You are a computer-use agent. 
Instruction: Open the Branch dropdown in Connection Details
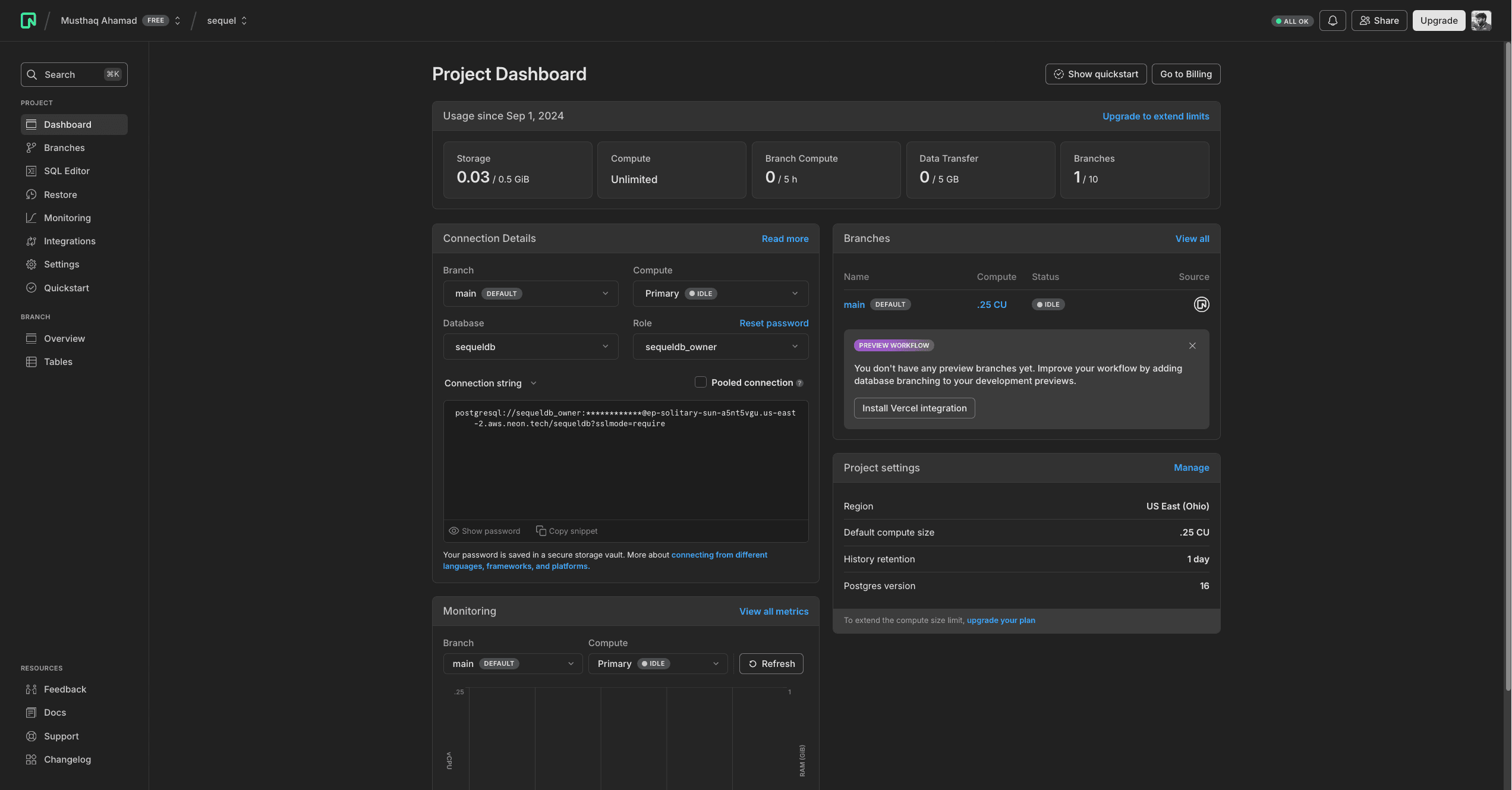click(x=531, y=294)
